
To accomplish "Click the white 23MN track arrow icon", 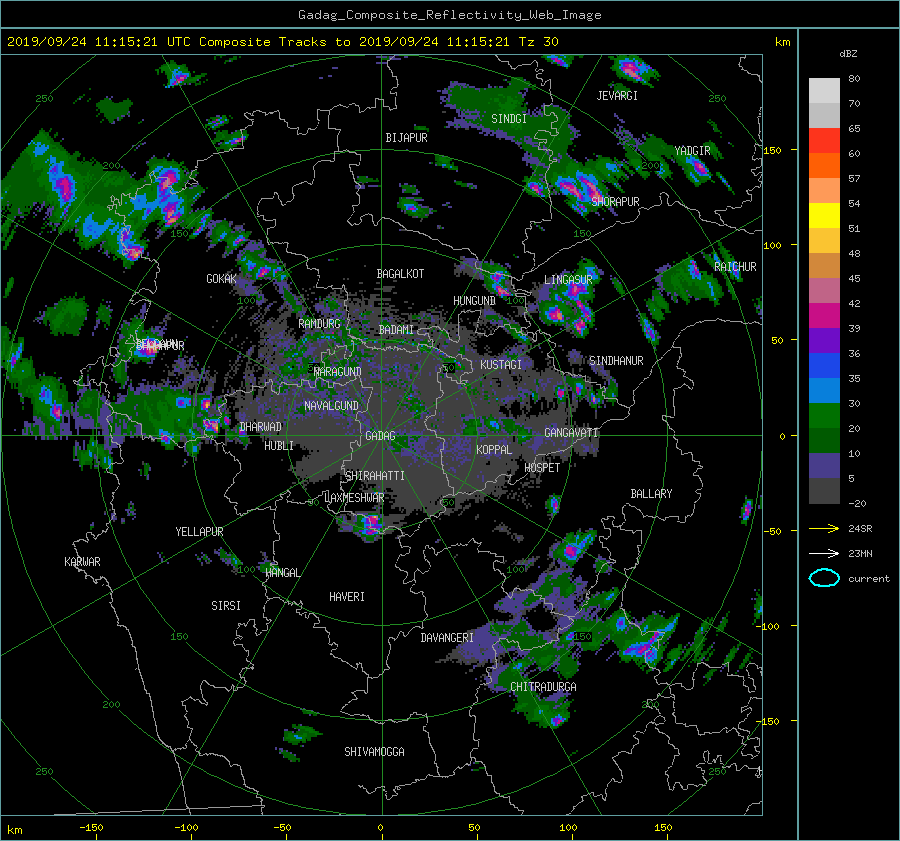I will point(824,553).
